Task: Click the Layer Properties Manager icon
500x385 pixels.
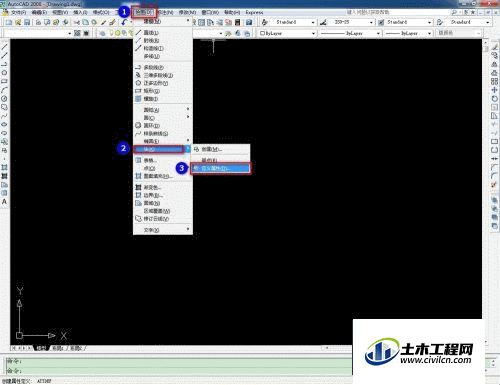Action: (x=102, y=33)
